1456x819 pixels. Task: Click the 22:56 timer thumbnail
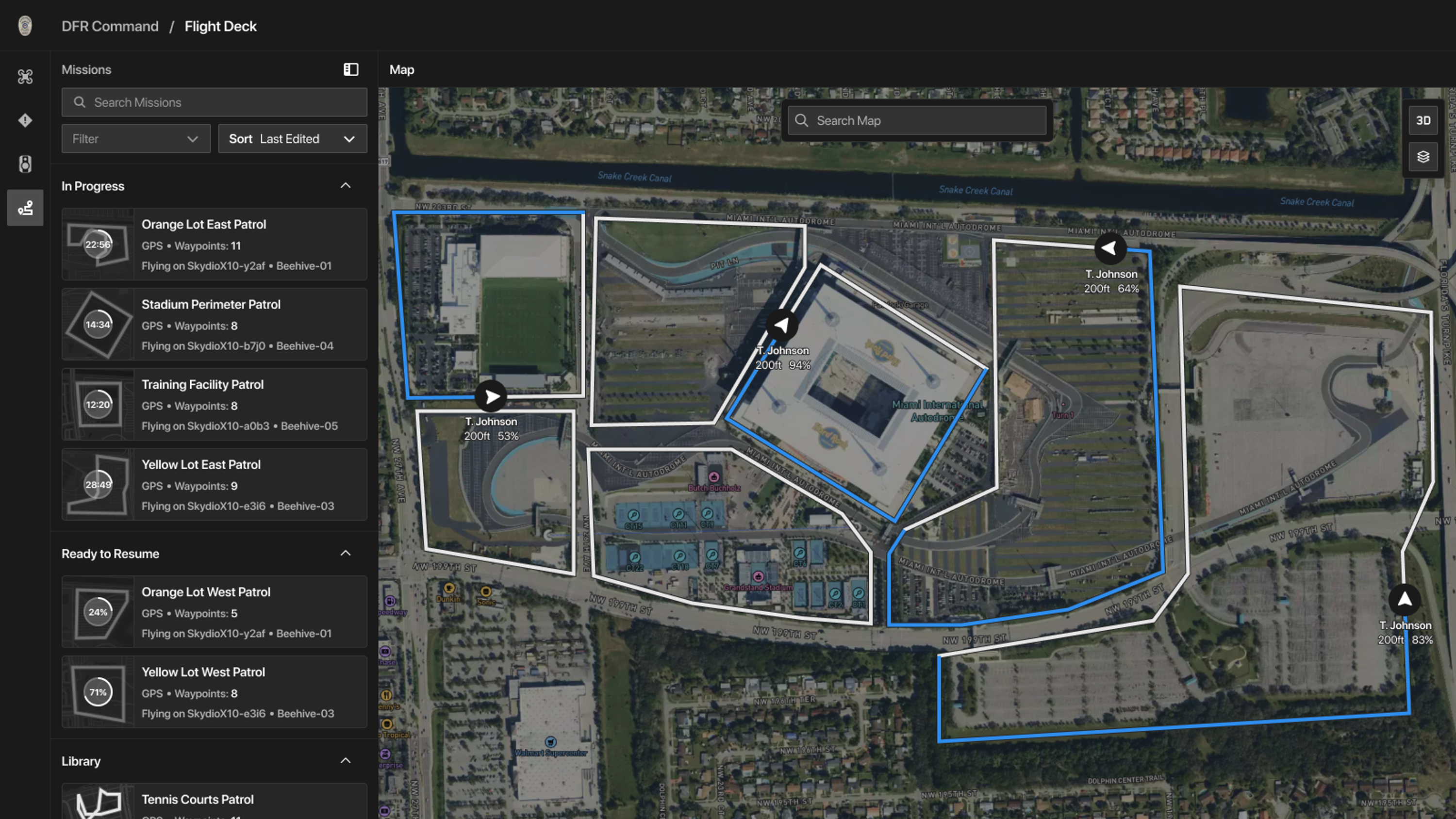point(98,244)
